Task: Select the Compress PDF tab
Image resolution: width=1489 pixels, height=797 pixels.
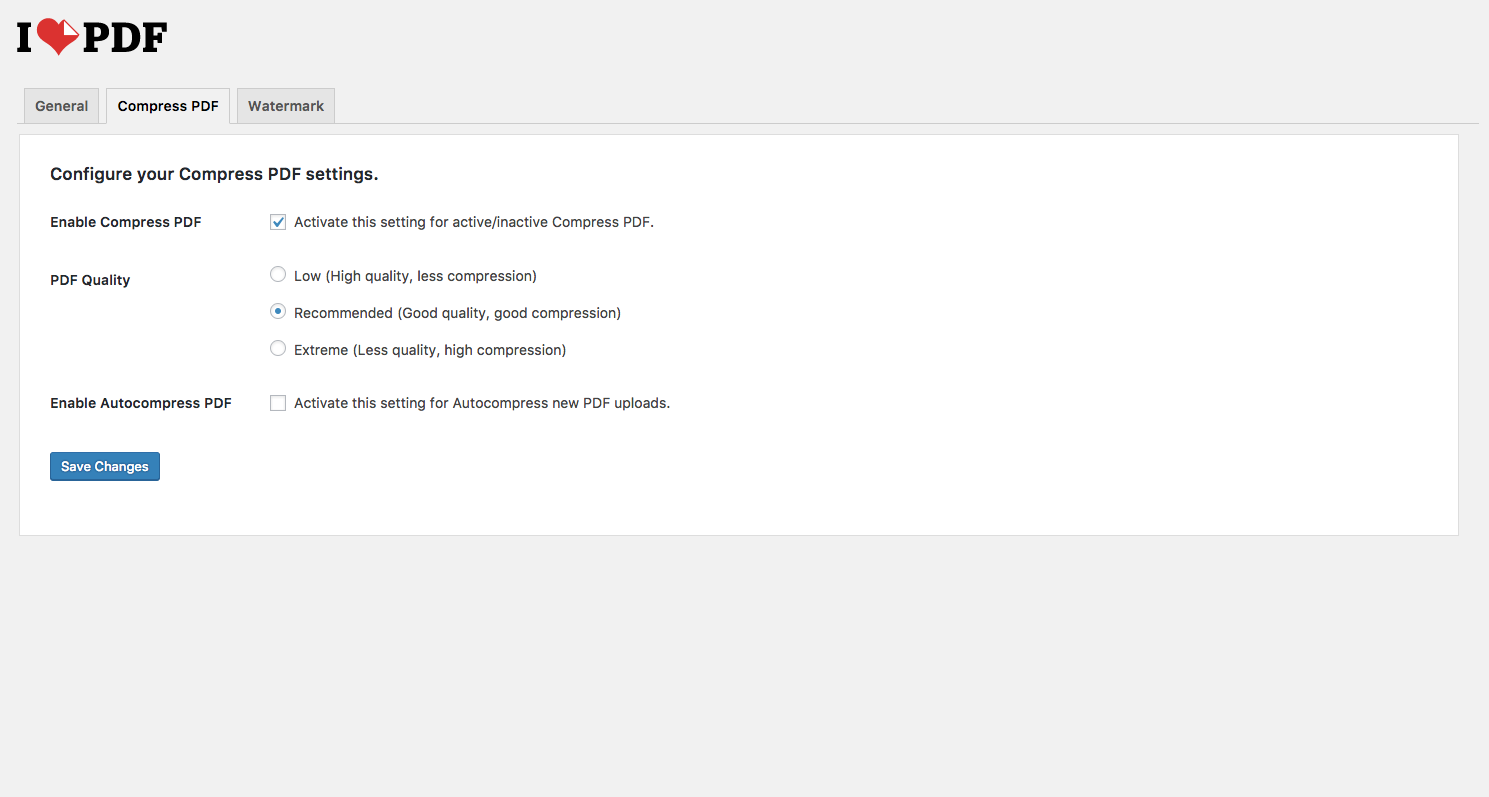Action: [x=168, y=106]
